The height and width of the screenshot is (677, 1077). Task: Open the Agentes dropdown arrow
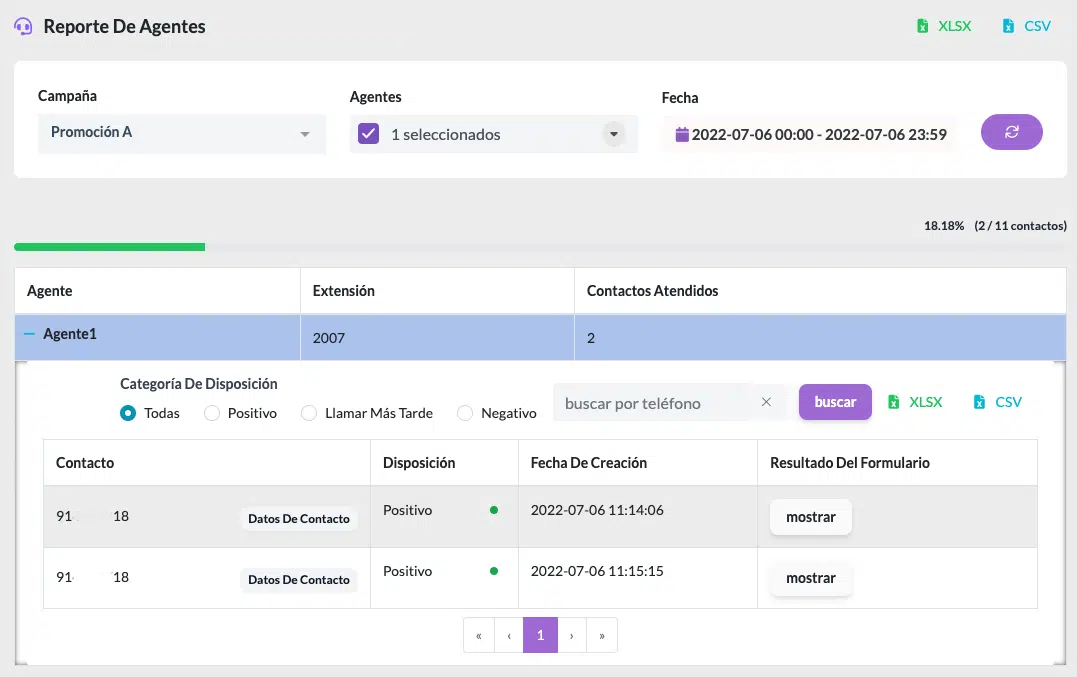pyautogui.click(x=614, y=134)
